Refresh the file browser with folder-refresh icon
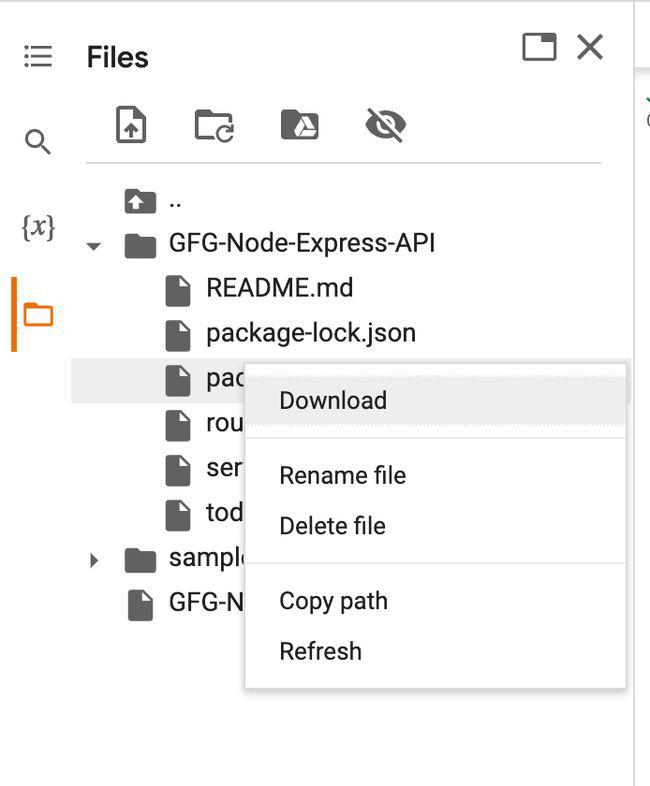This screenshot has width=650, height=786. click(x=214, y=125)
